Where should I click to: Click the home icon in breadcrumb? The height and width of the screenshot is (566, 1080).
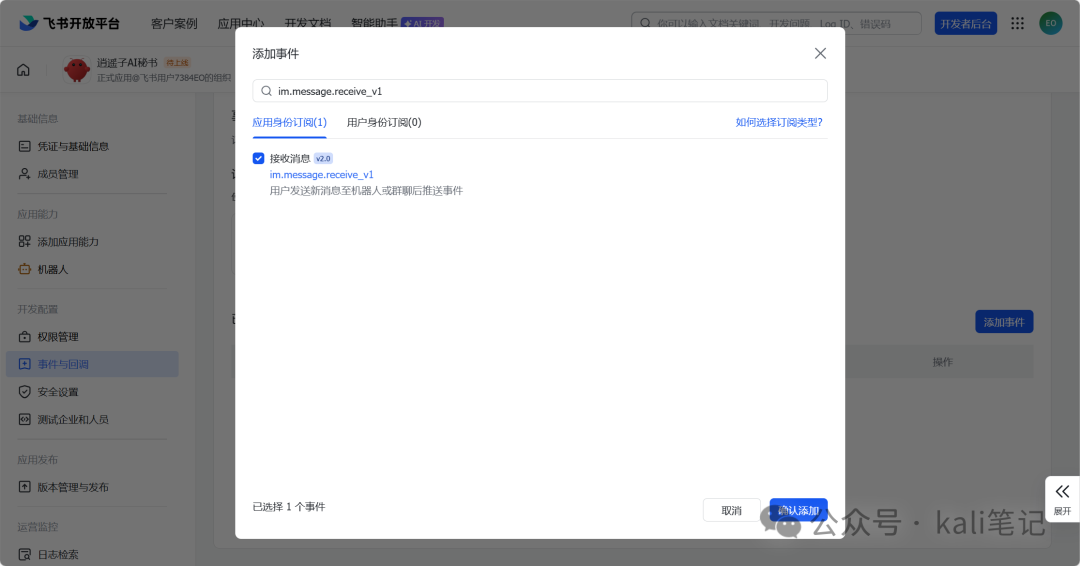tap(23, 70)
